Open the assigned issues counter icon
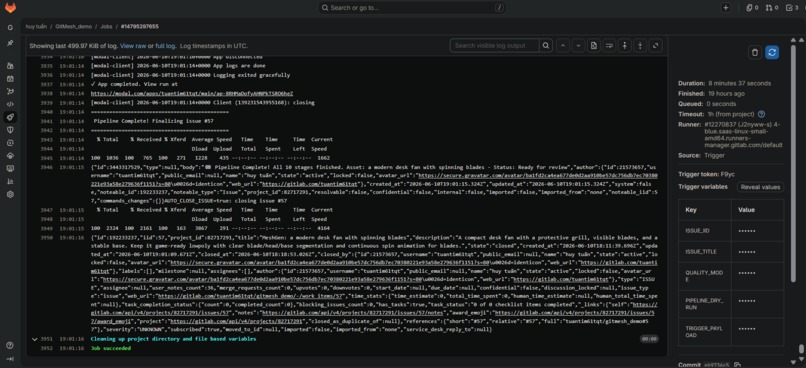The image size is (806, 368). tap(752, 8)
